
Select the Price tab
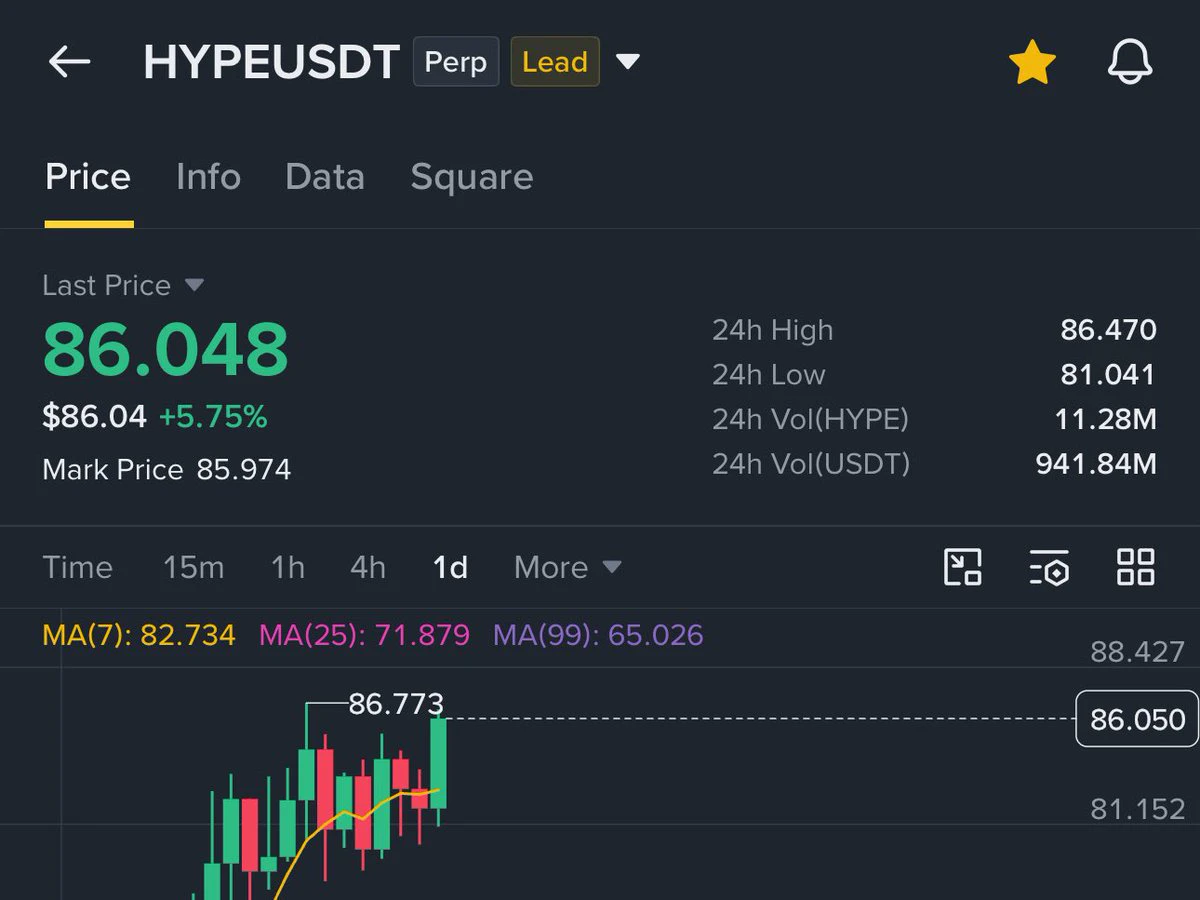coord(88,177)
